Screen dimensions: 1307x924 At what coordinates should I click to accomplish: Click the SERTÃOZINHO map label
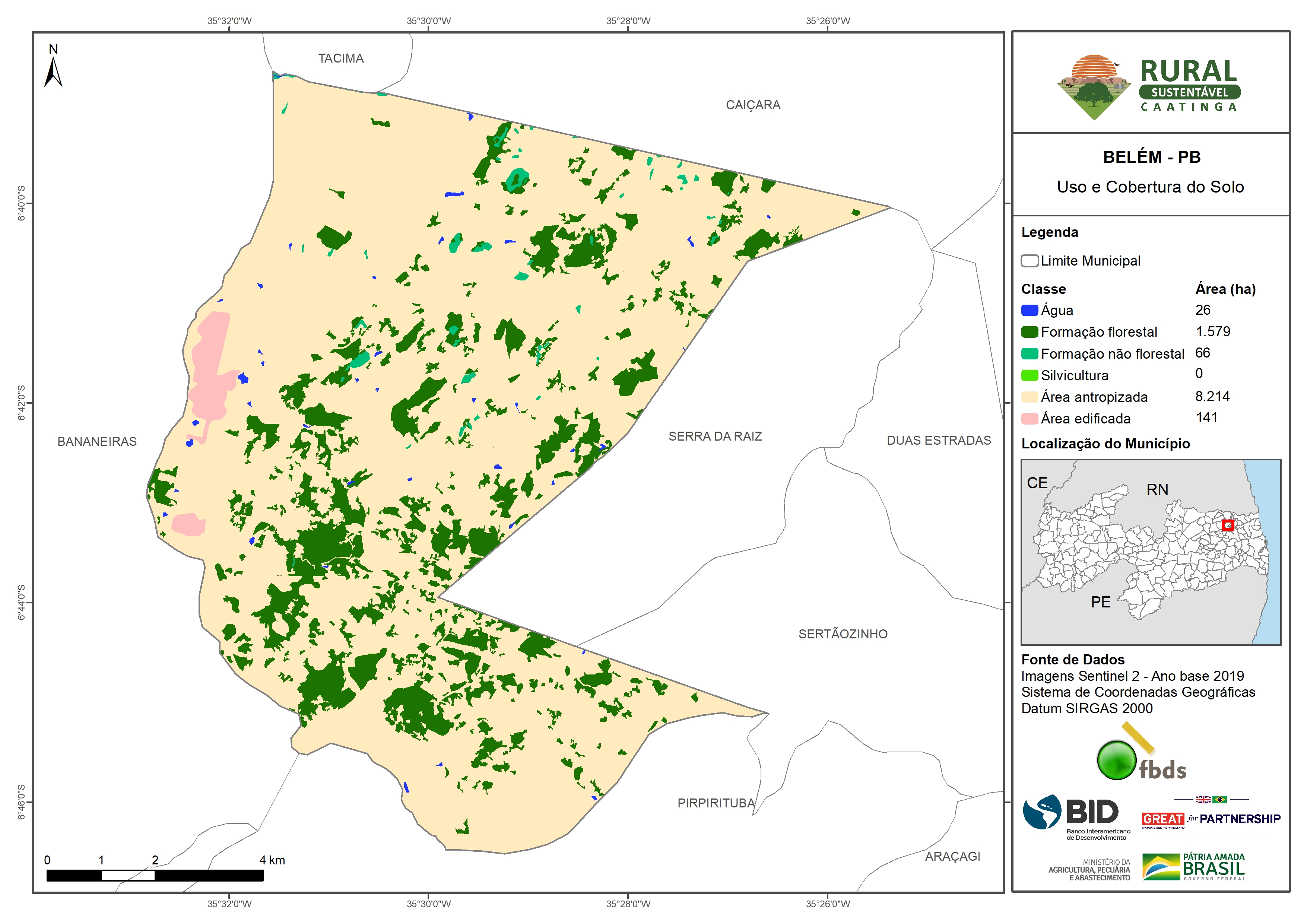[843, 634]
